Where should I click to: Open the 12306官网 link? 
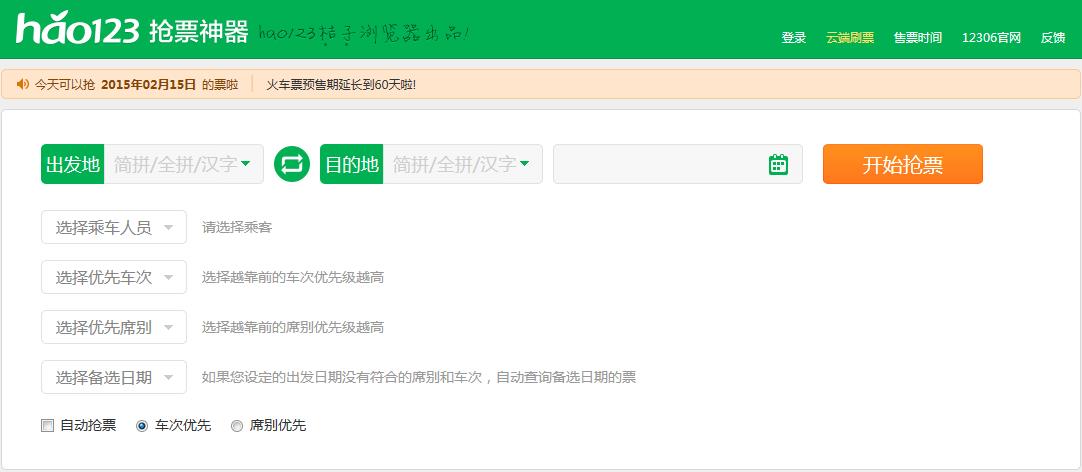(x=991, y=38)
